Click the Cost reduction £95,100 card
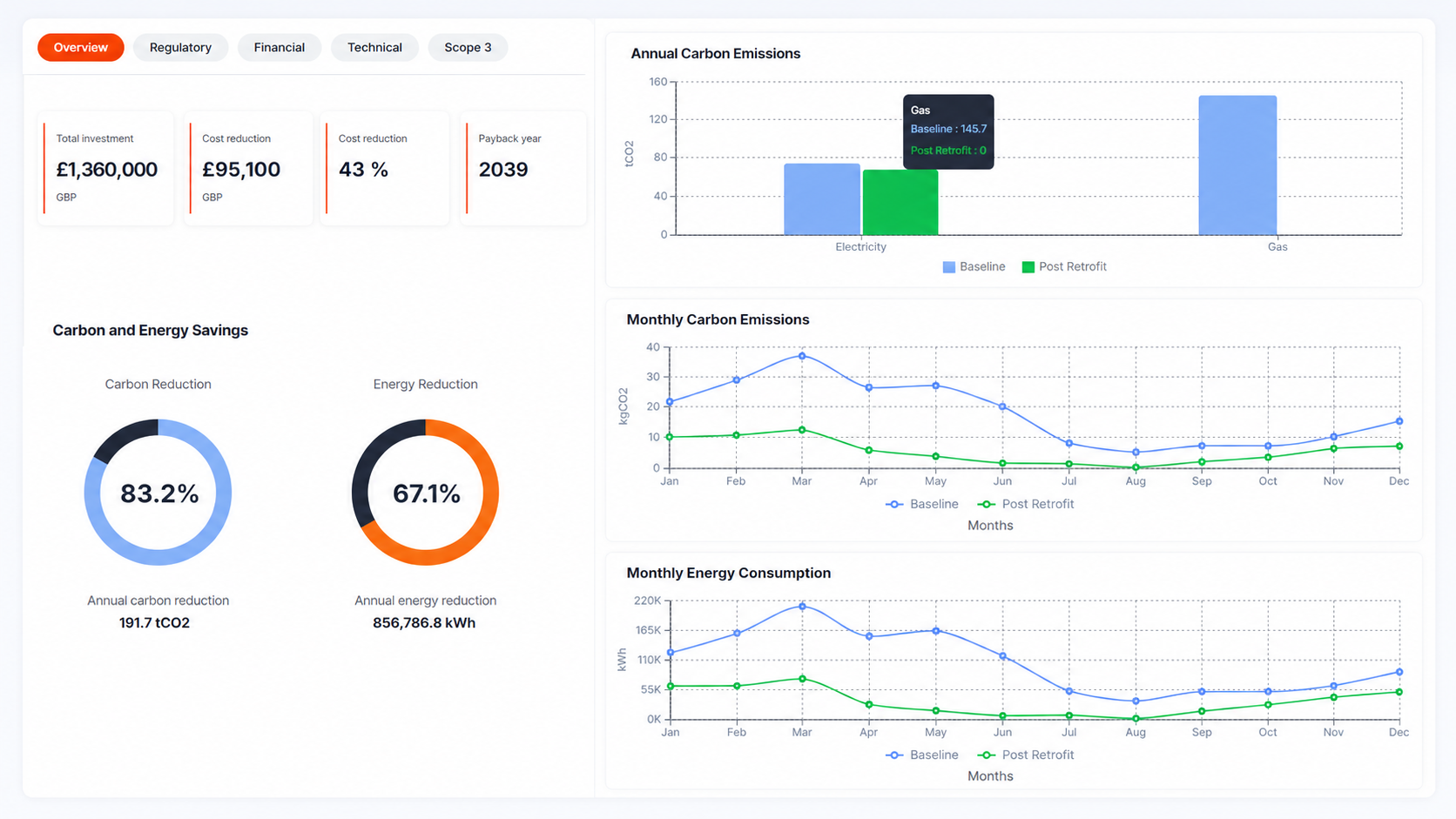This screenshot has width=1456, height=819. (249, 168)
